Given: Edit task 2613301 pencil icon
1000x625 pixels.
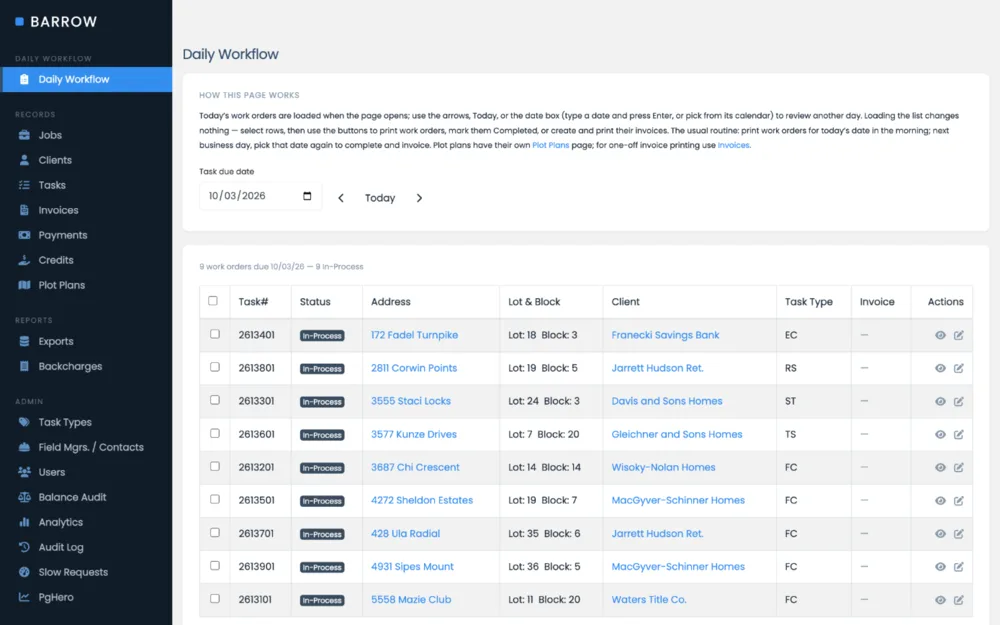Looking at the screenshot, I should pyautogui.click(x=959, y=401).
